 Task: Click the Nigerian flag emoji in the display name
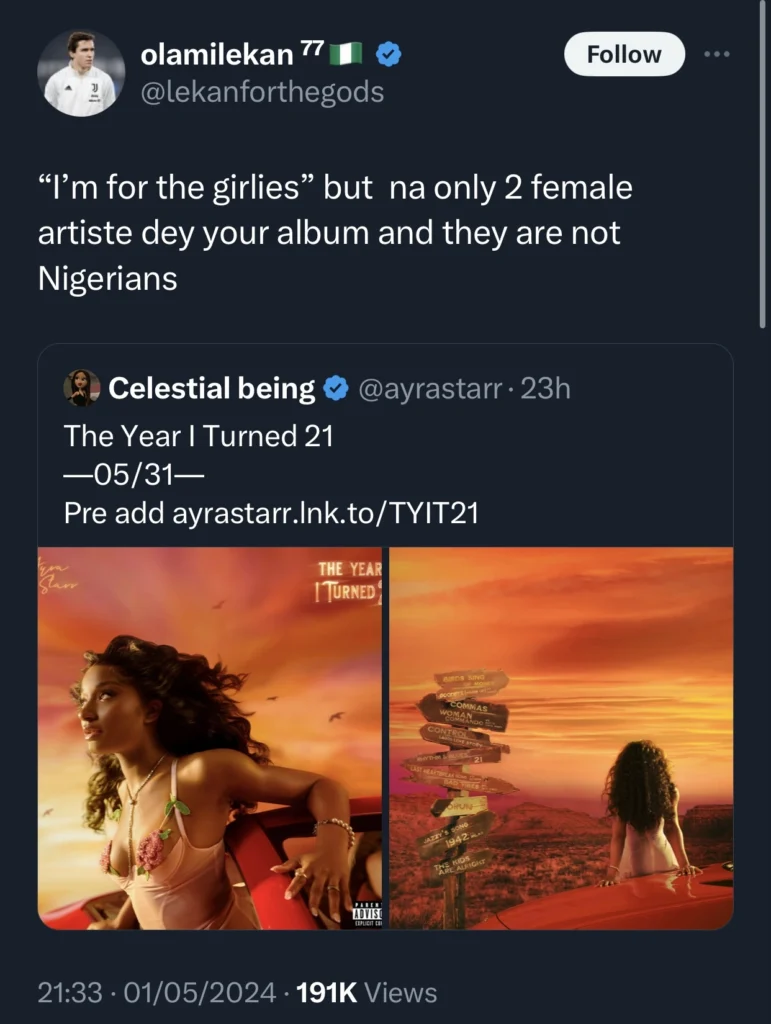(346, 54)
